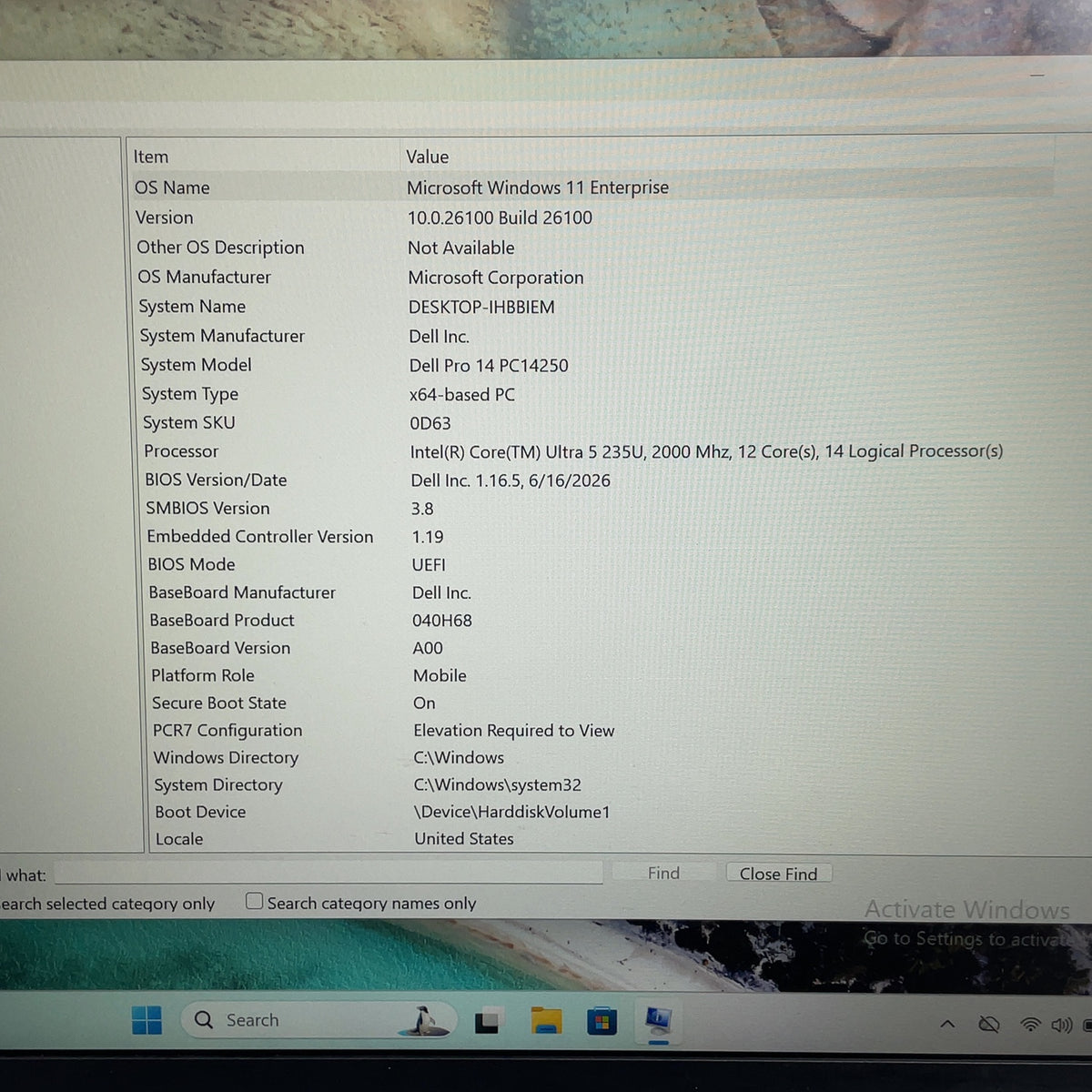1092x1092 pixels.
Task: Show hidden system tray icons
Action: click(947, 1025)
